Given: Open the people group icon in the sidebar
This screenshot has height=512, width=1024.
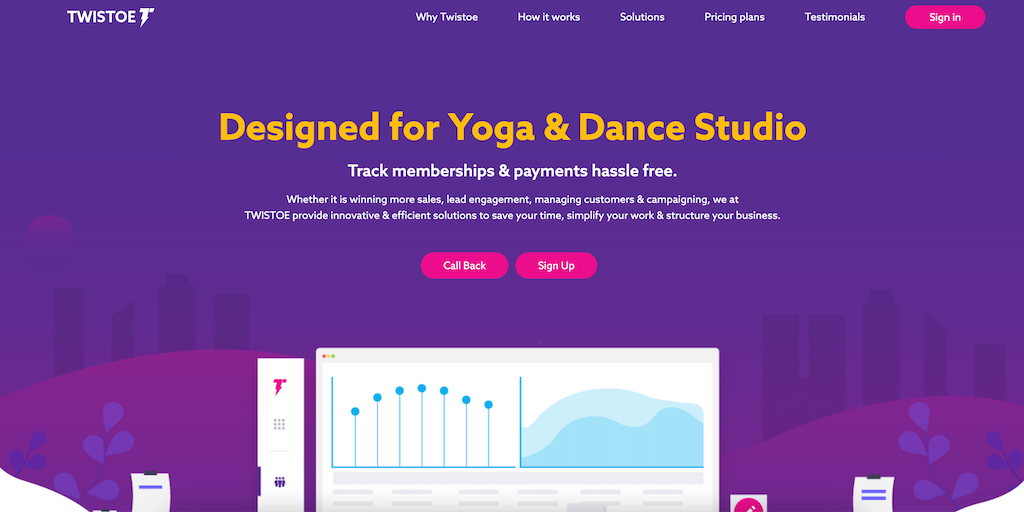Looking at the screenshot, I should point(280,482).
